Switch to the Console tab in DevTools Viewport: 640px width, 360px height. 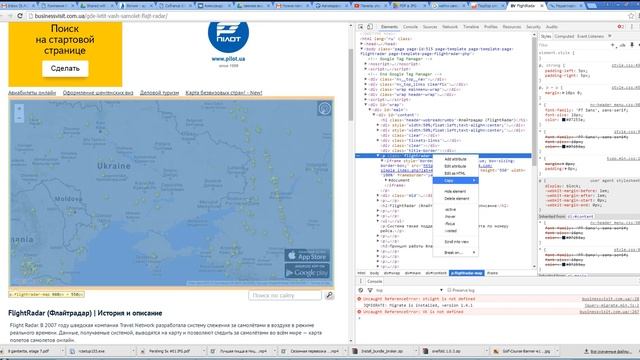[x=410, y=27]
